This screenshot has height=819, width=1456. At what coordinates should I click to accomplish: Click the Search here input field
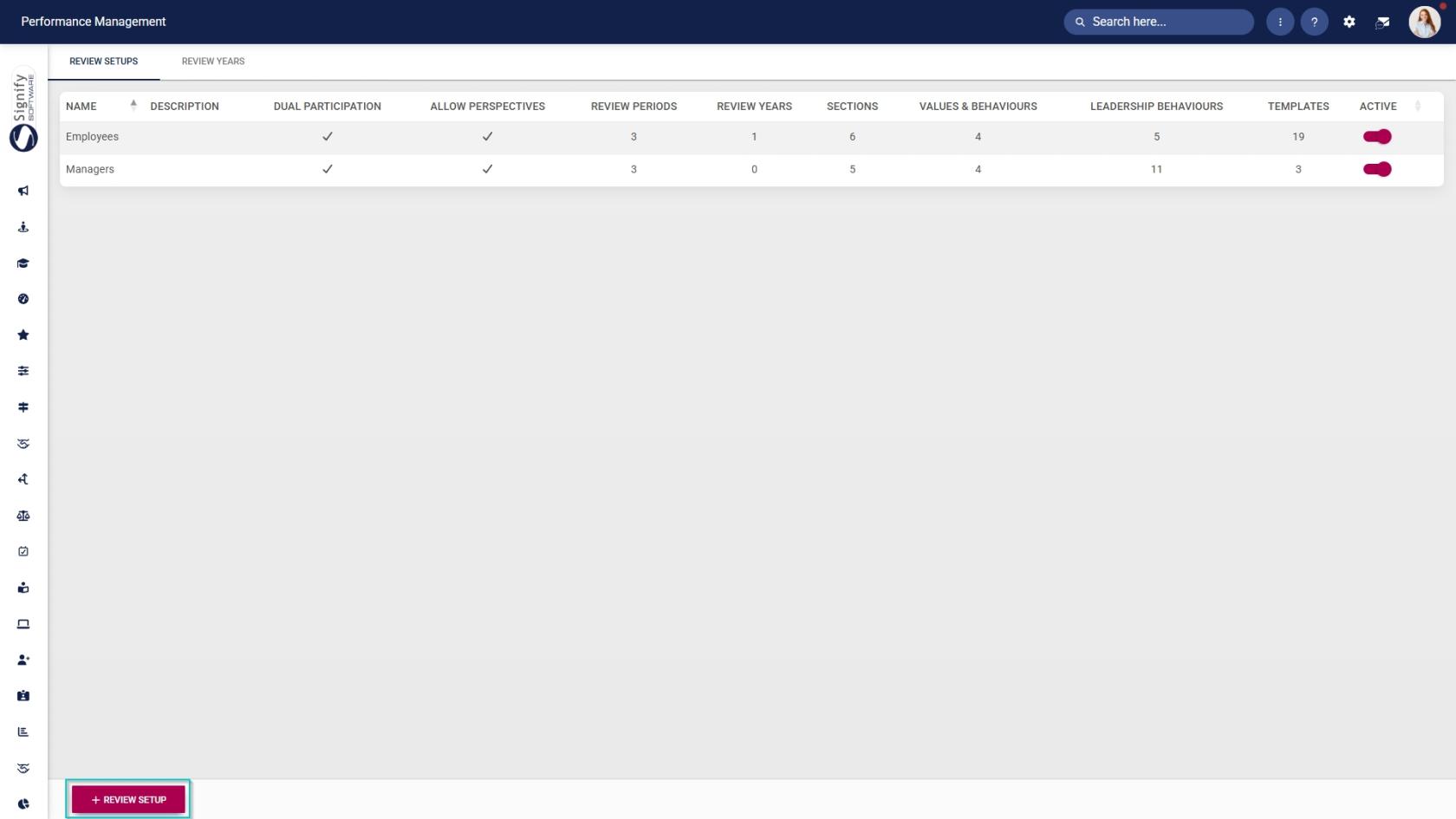tap(1159, 22)
